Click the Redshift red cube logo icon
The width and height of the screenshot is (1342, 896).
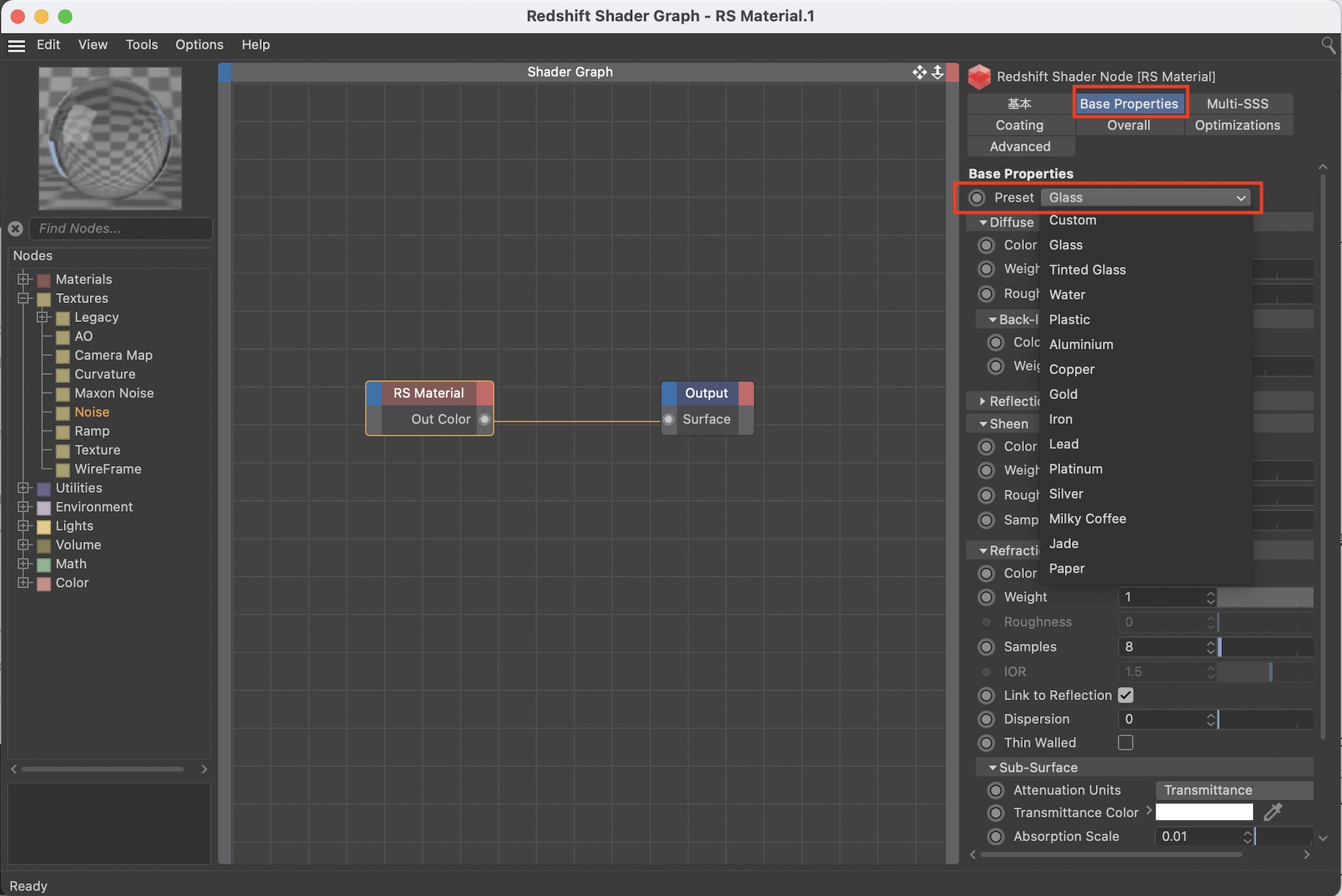click(x=980, y=76)
